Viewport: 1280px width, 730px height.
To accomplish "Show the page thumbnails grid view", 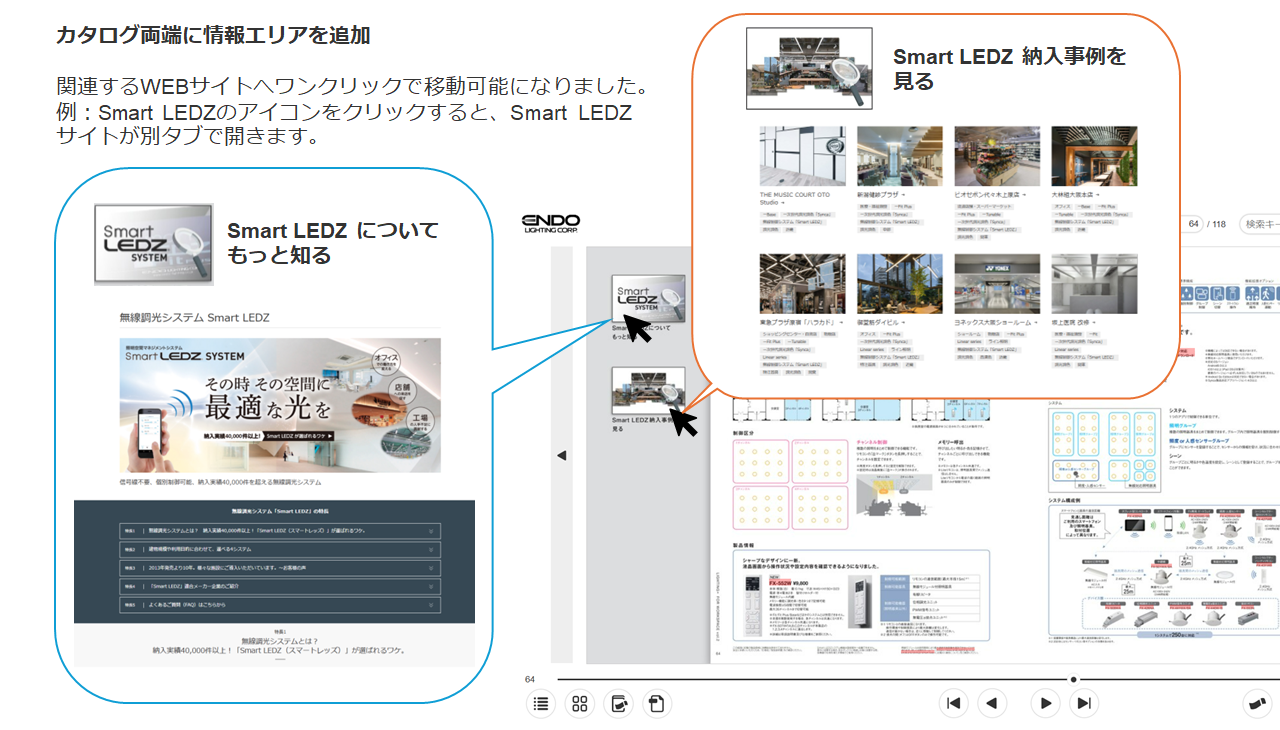I will coord(580,704).
